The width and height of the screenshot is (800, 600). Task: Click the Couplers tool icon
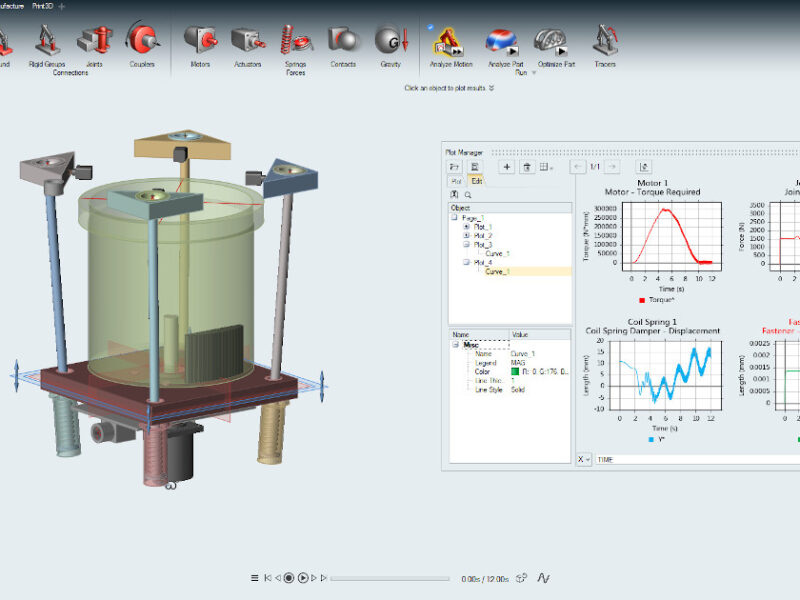(142, 39)
